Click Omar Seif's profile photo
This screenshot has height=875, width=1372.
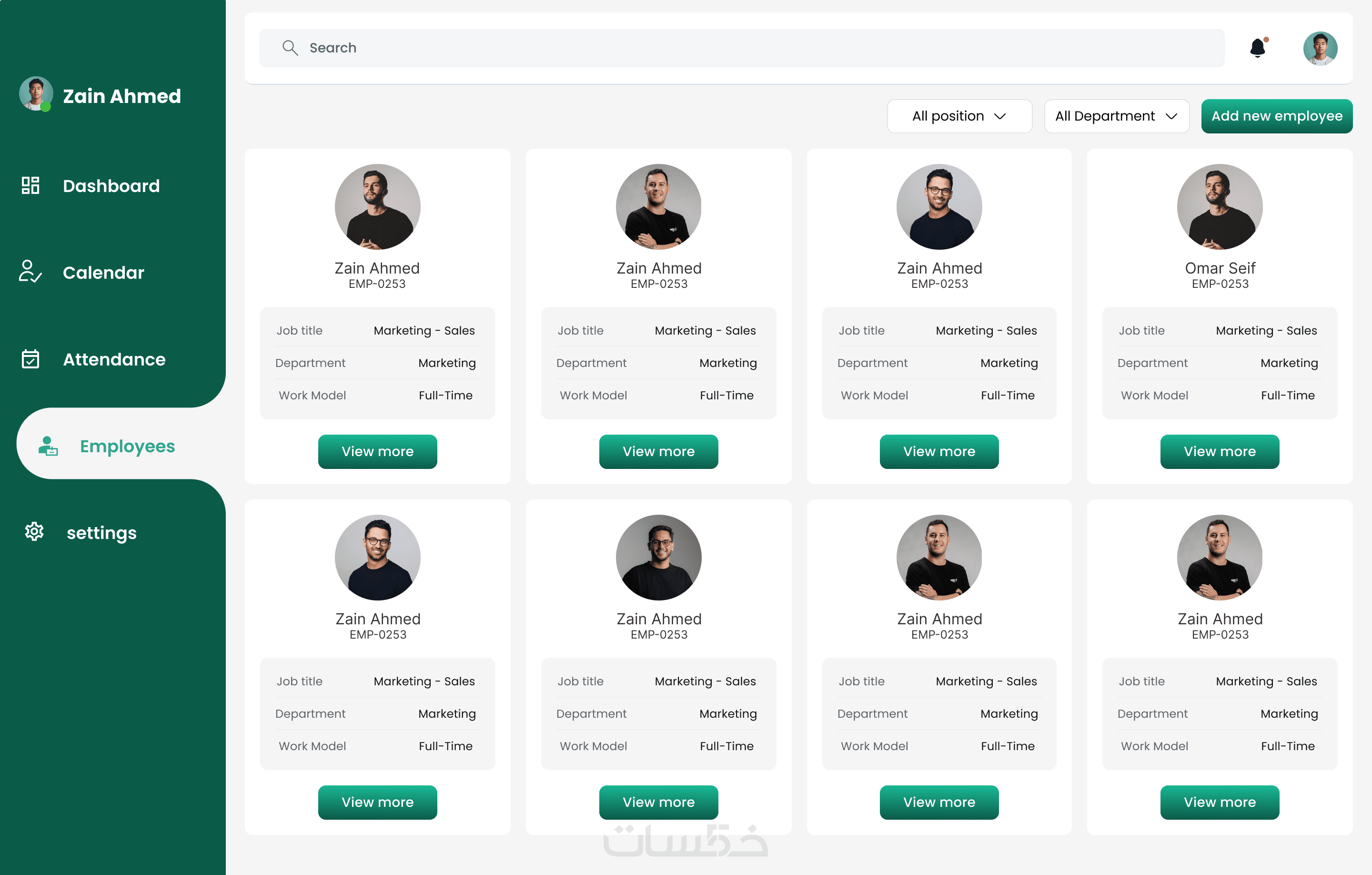tap(1219, 206)
